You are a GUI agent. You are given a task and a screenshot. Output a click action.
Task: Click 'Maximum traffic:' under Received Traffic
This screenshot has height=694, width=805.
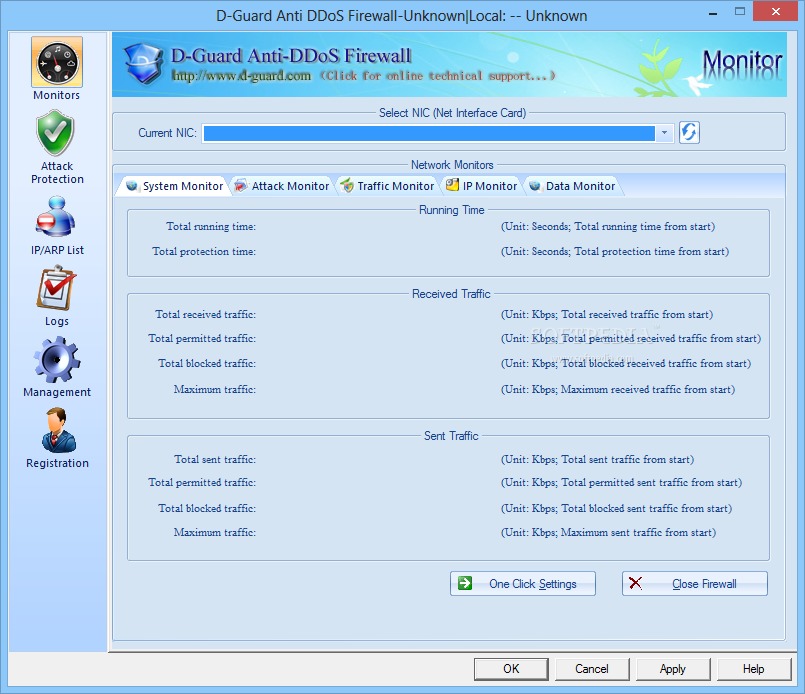[x=215, y=389]
